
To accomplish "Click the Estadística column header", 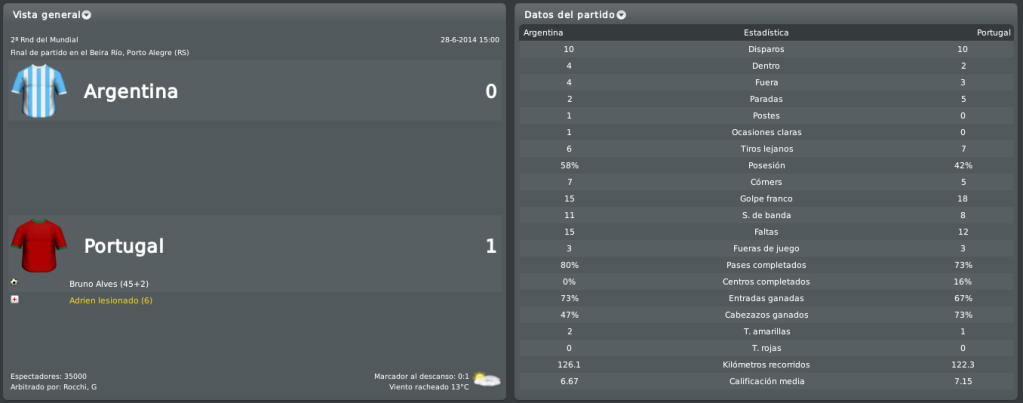I will 766,33.
